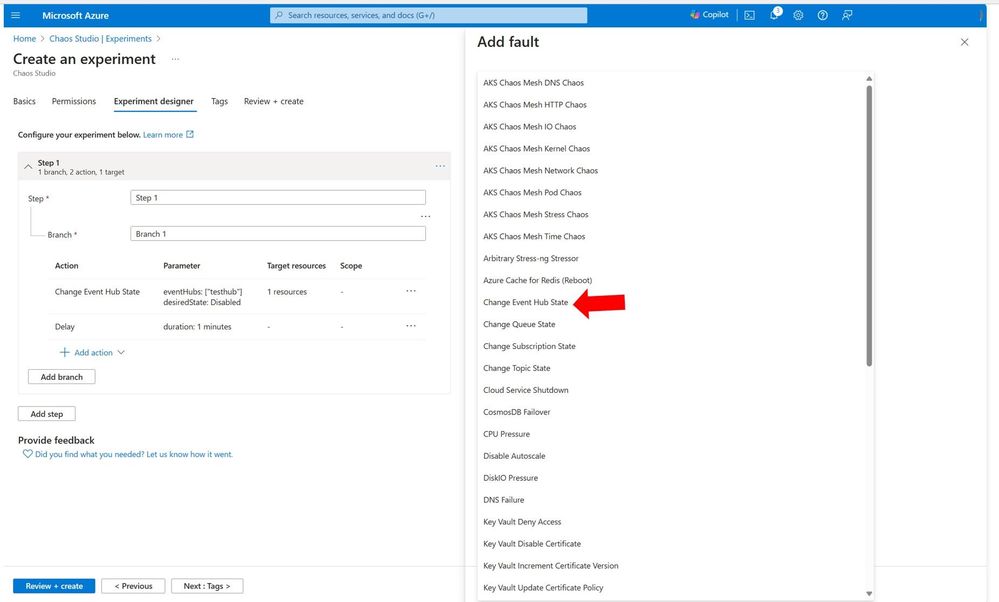Screen dimensions: 999x602
Task: Select Change Event Hub State in the fault list
Action: pyautogui.click(x=526, y=303)
